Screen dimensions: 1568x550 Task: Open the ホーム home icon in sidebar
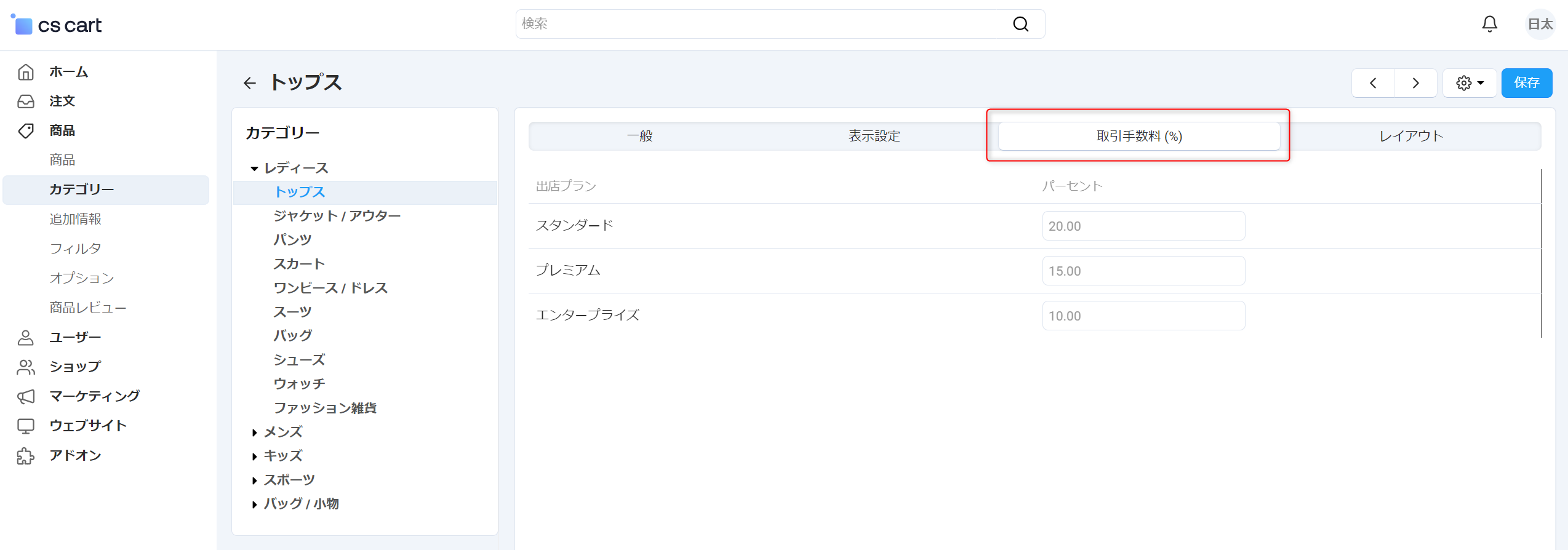click(x=26, y=72)
